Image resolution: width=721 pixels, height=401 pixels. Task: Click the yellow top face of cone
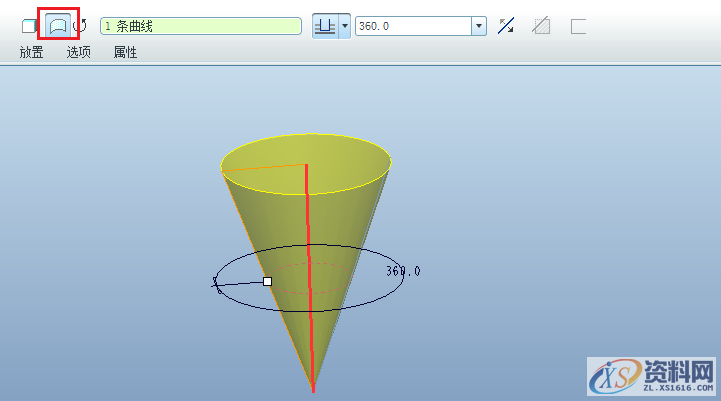[340, 160]
